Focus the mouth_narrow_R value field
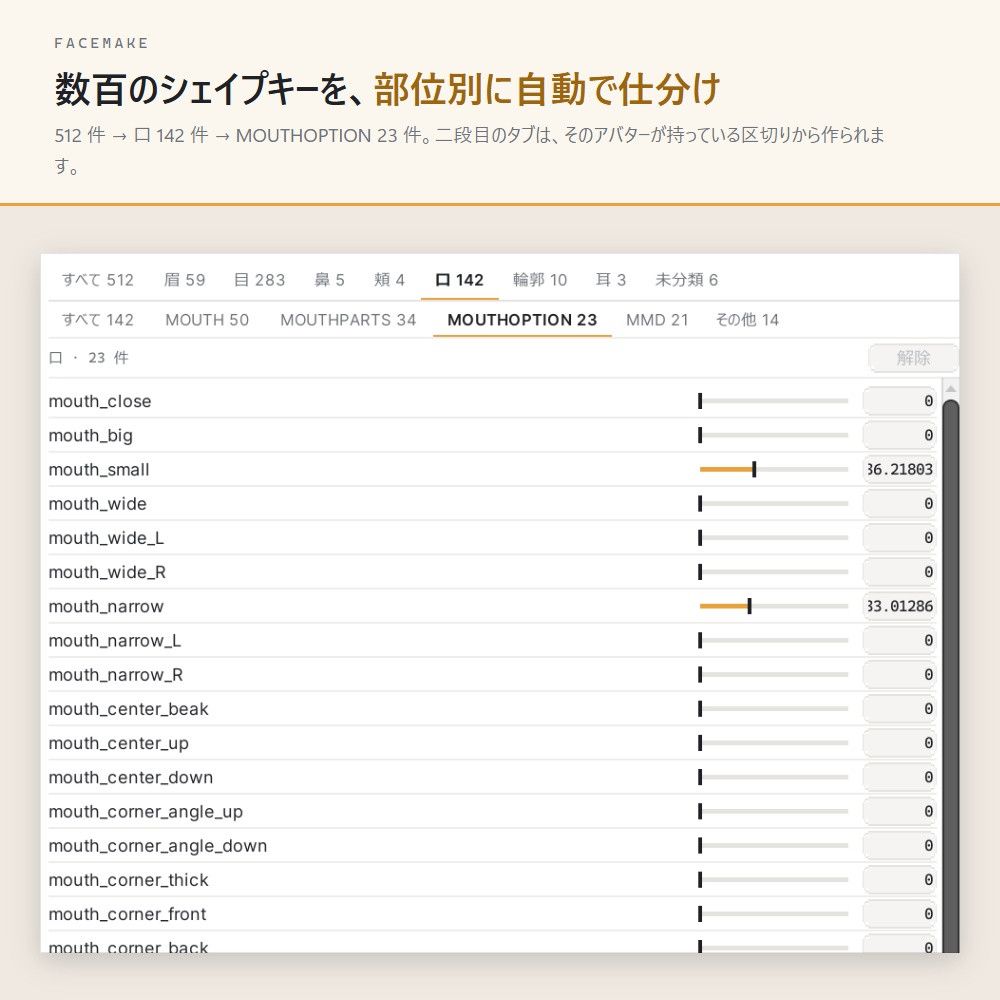 899,675
